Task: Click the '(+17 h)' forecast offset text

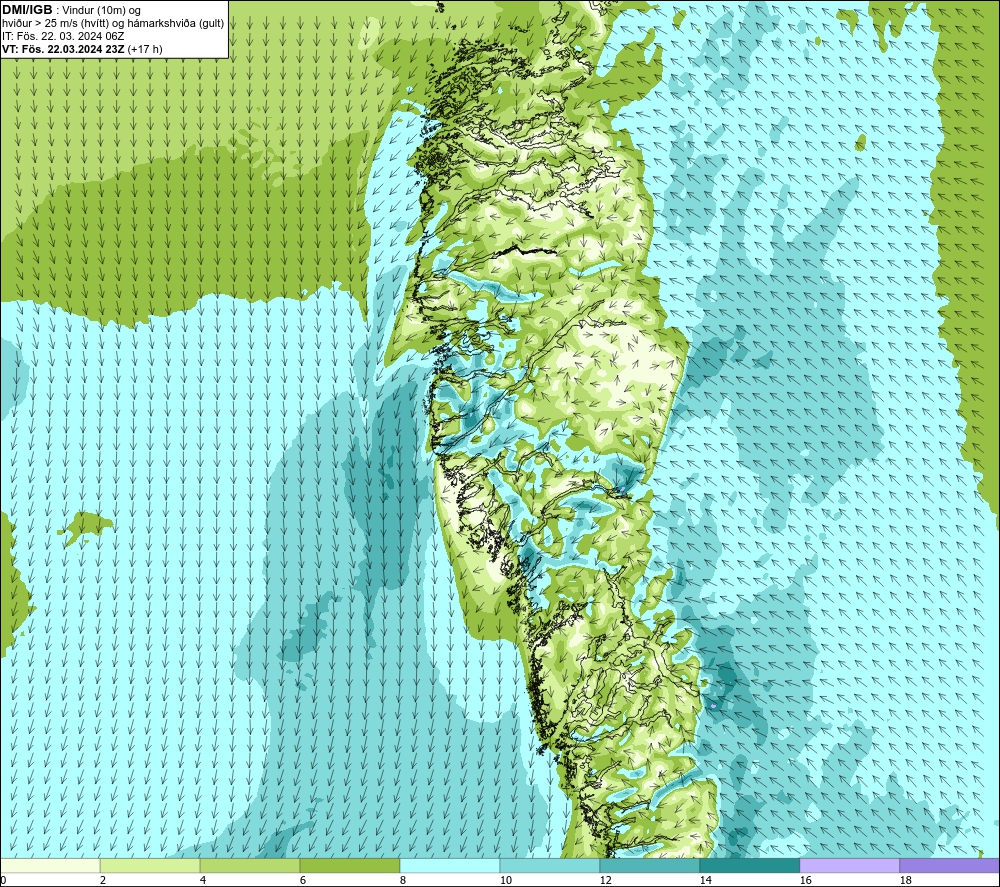Action: coord(145,49)
